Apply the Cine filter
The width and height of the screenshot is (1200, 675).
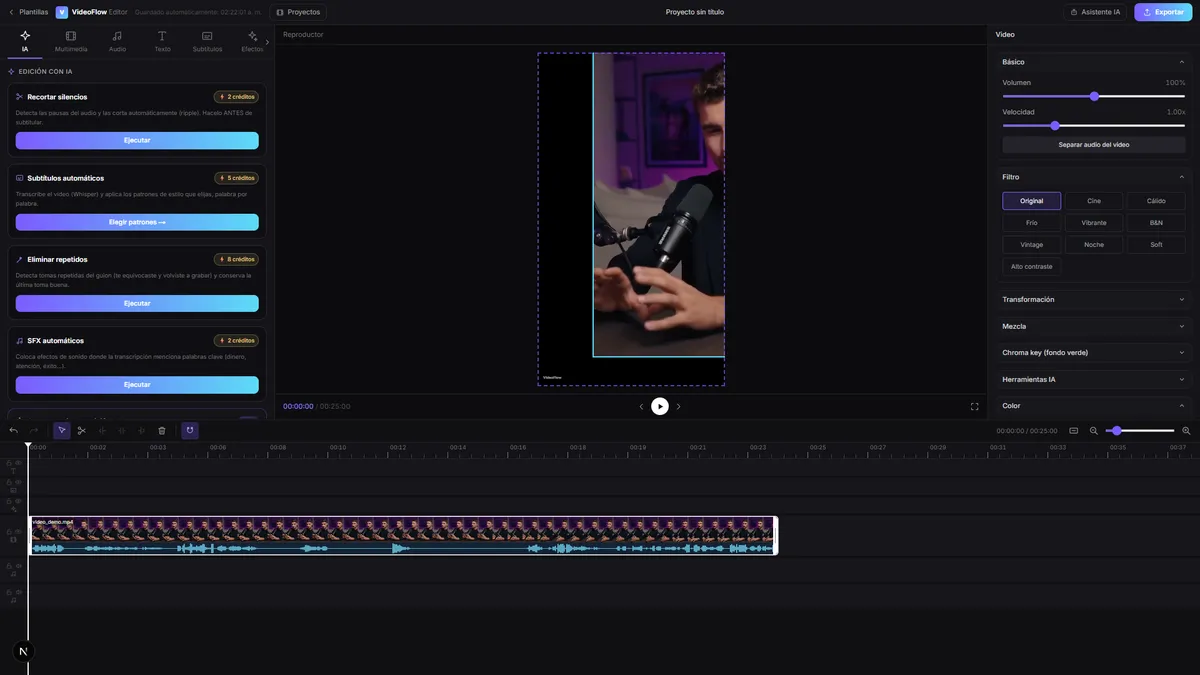click(x=1094, y=201)
